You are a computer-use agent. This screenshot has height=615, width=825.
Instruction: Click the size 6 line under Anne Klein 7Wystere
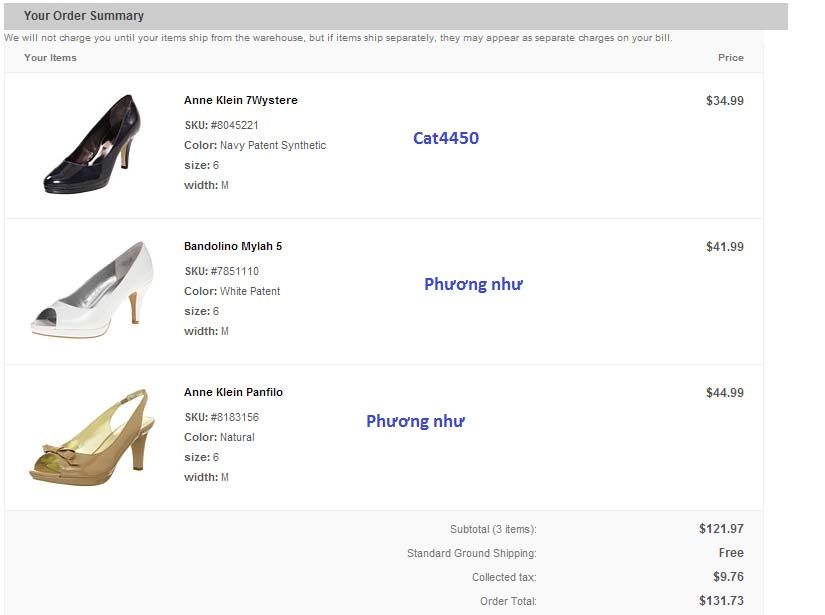(x=201, y=165)
